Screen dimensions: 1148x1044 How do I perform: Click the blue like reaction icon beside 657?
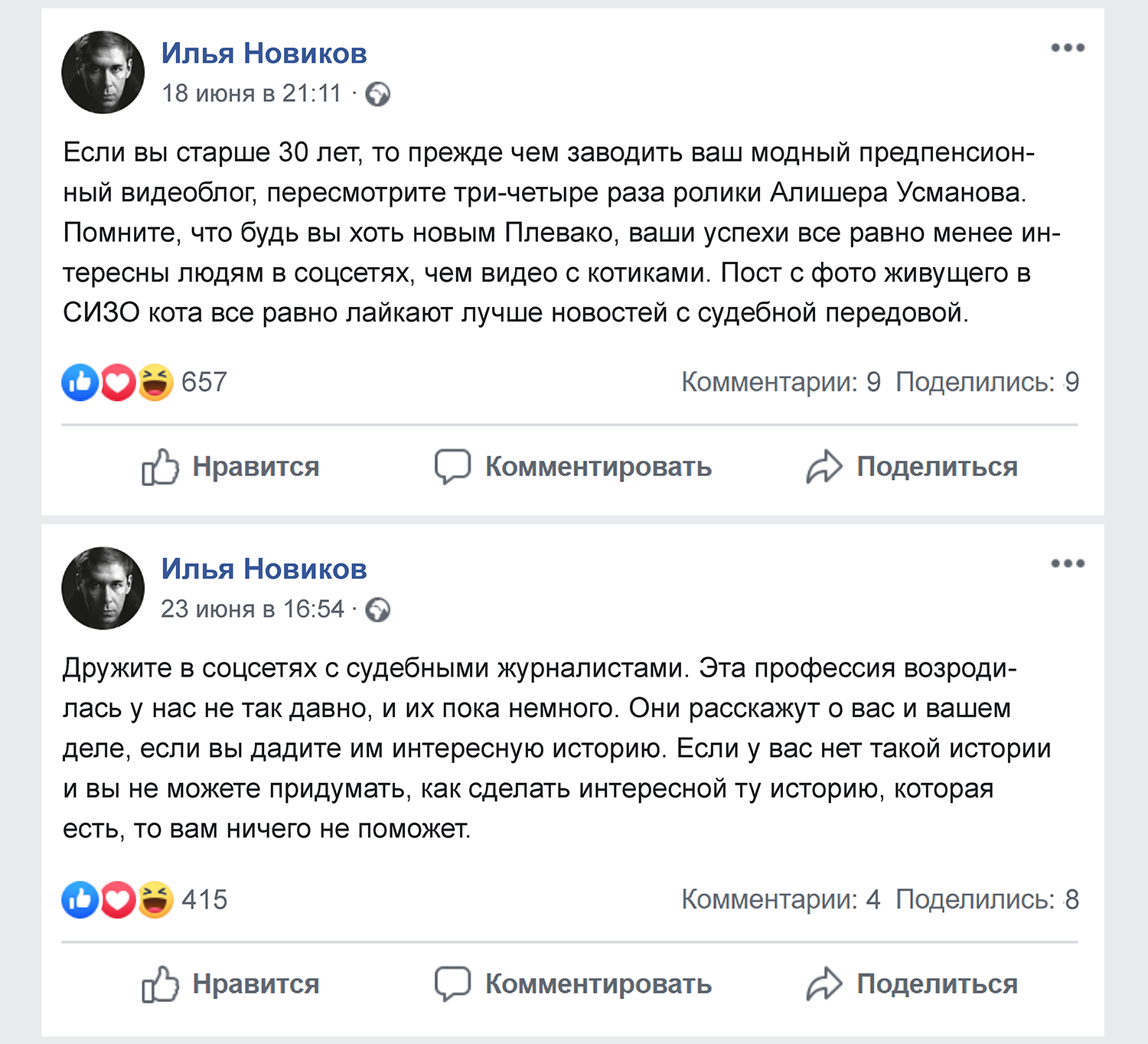(x=80, y=382)
